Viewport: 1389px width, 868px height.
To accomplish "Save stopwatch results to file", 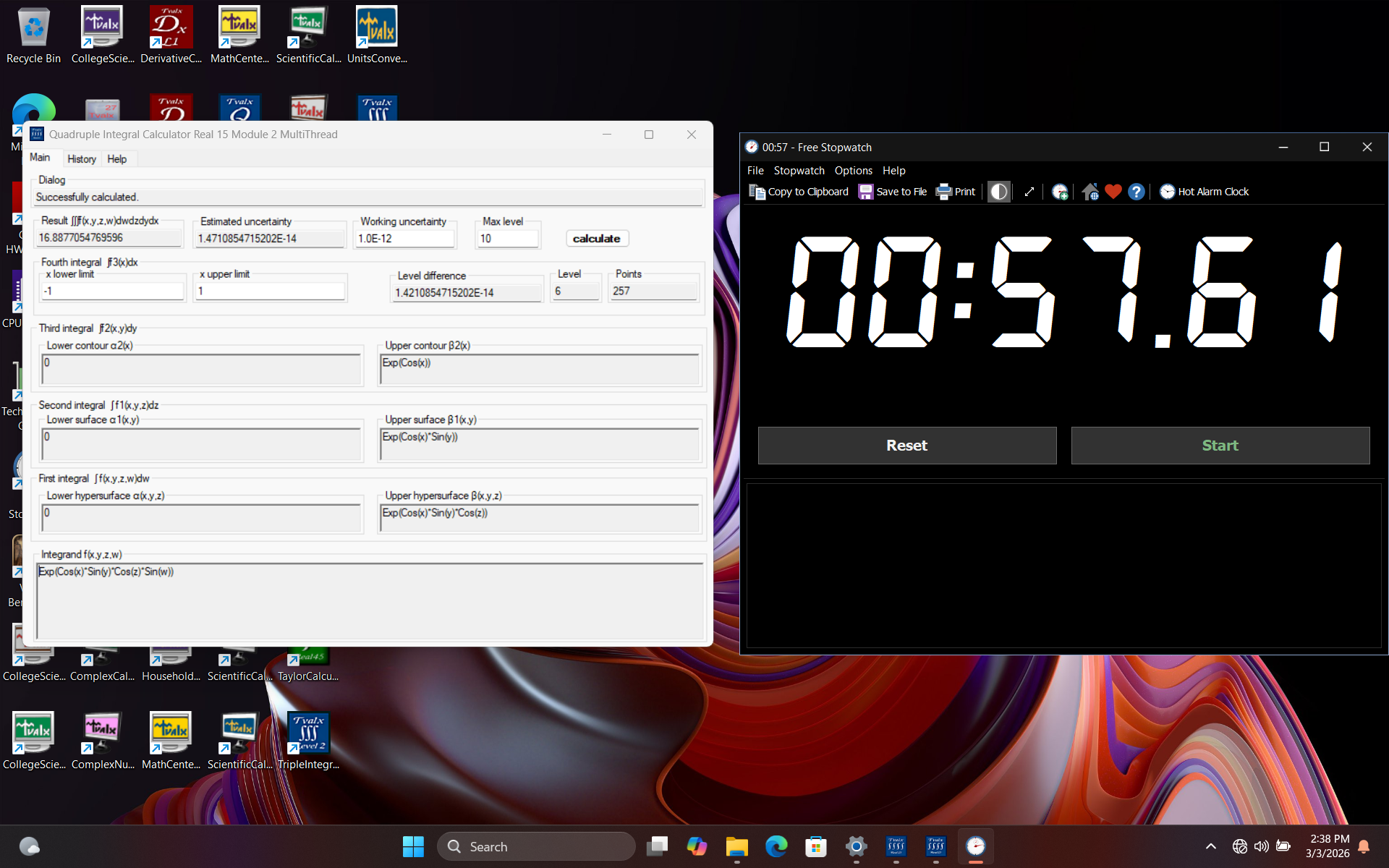I will (892, 192).
